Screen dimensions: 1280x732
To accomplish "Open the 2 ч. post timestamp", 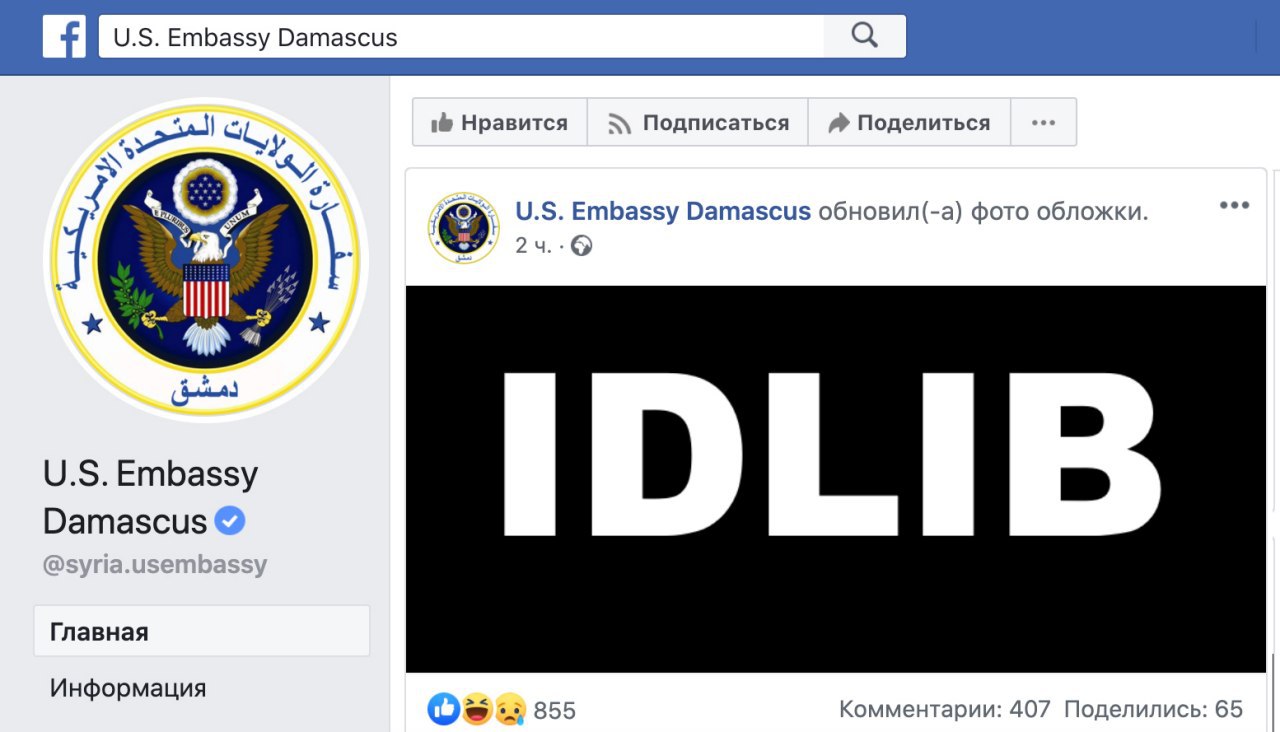I will [x=533, y=246].
